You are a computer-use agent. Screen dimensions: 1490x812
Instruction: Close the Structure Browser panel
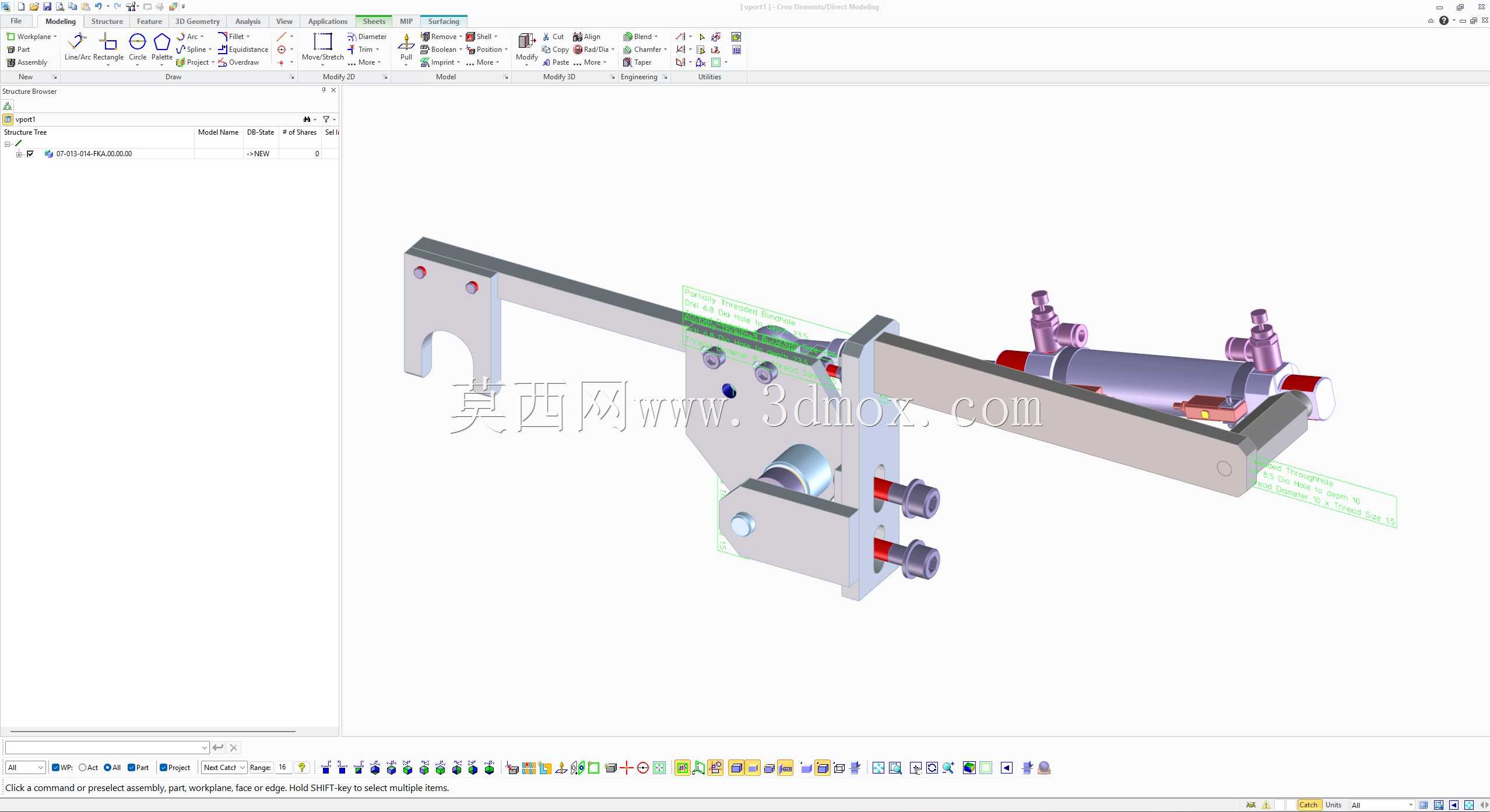(x=333, y=90)
